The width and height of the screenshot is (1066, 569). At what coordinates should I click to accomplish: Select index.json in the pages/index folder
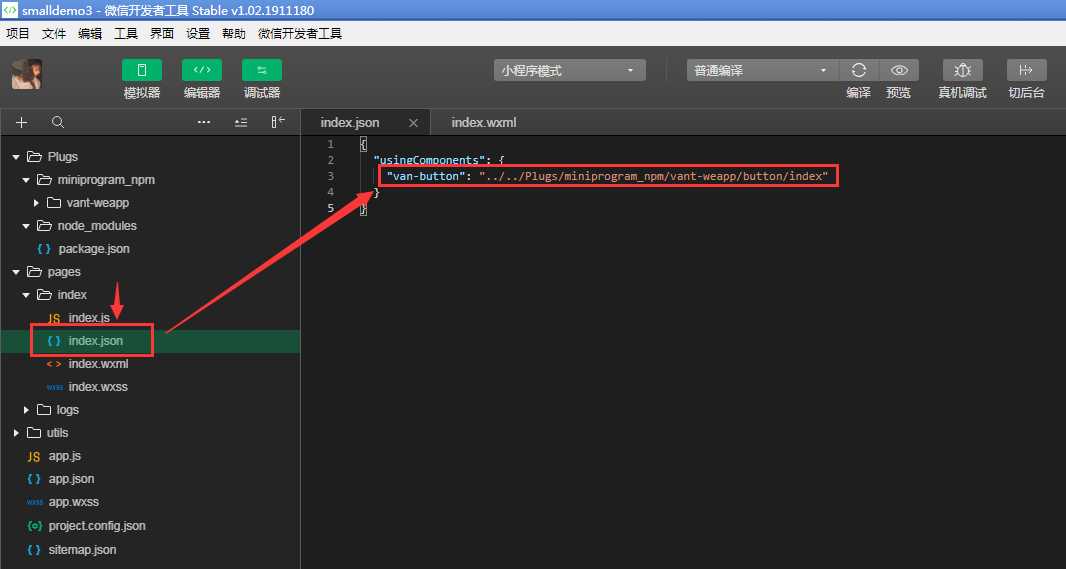click(x=96, y=341)
